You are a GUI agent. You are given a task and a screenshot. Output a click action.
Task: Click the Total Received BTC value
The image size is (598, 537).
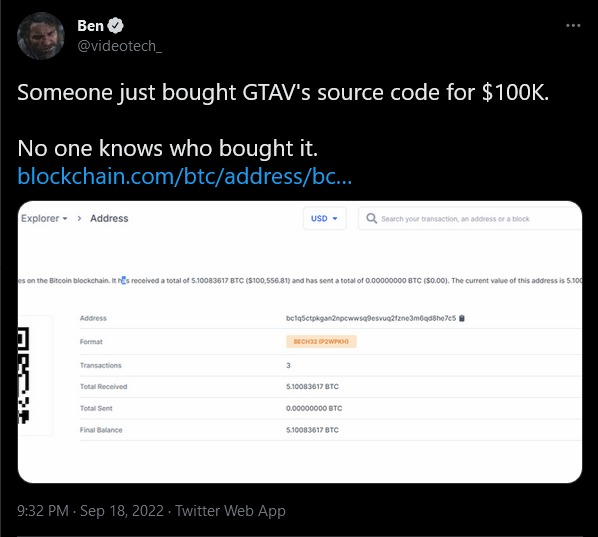(312, 386)
